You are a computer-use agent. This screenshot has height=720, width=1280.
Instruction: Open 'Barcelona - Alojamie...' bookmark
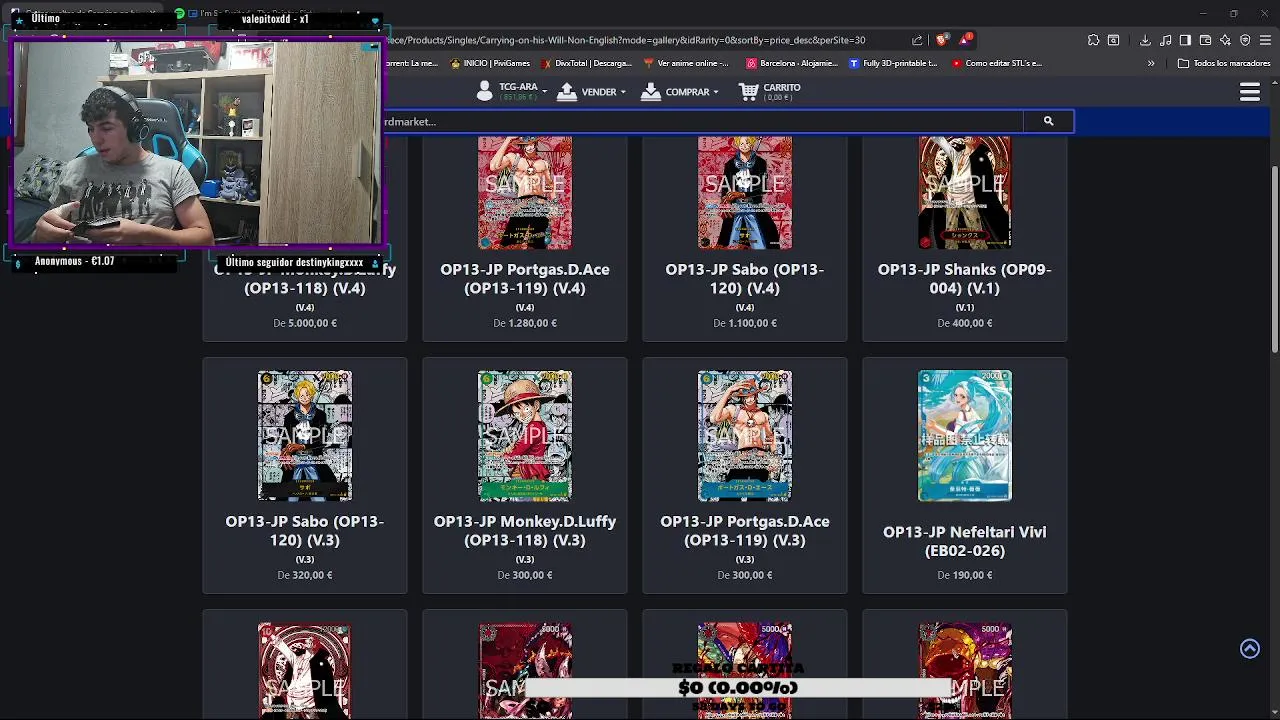(x=791, y=63)
